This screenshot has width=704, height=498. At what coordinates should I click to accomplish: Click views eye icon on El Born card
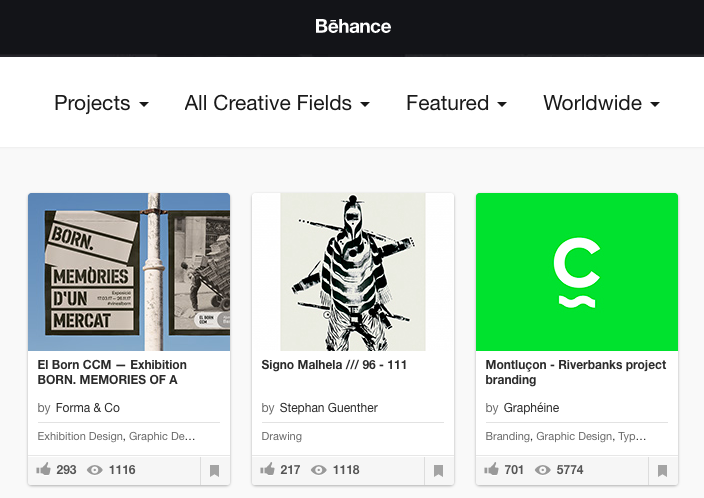94,470
